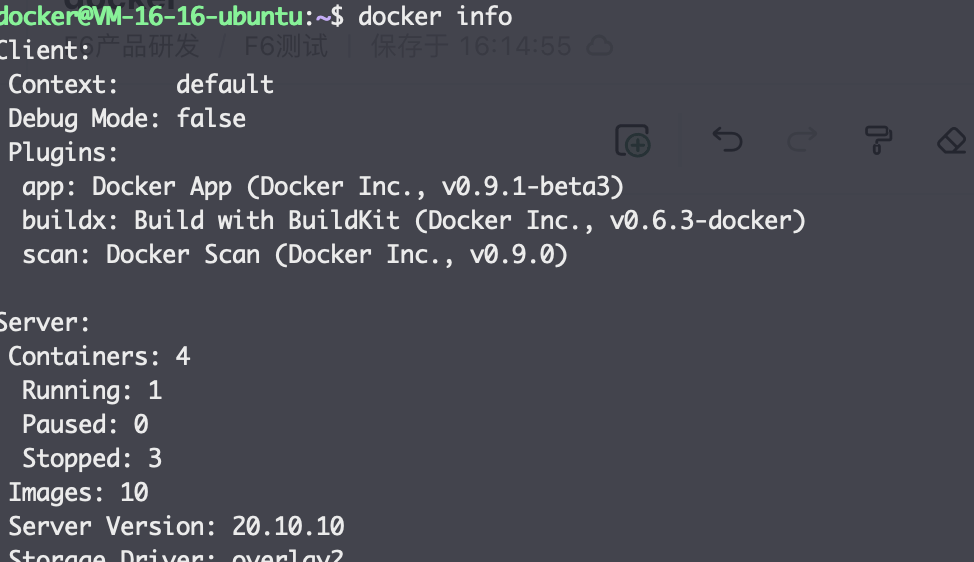Click the 'Context: default' line
The image size is (974, 562).
pos(141,84)
